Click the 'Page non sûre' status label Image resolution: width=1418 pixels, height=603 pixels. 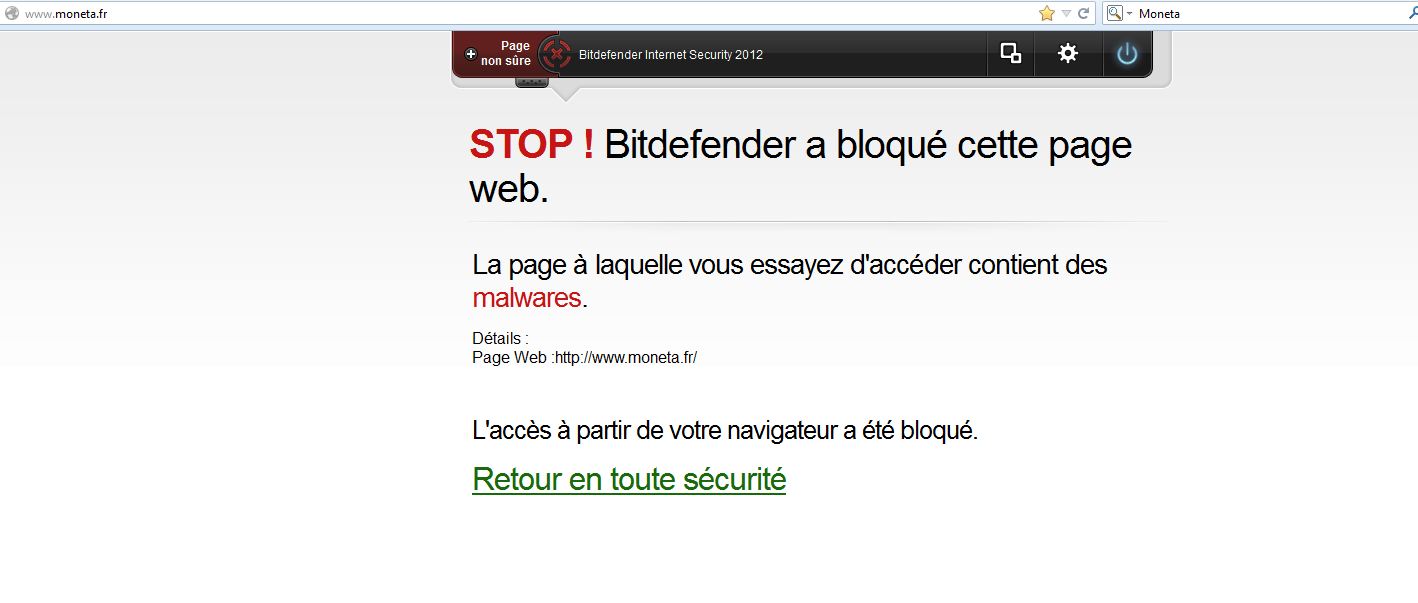coord(506,54)
